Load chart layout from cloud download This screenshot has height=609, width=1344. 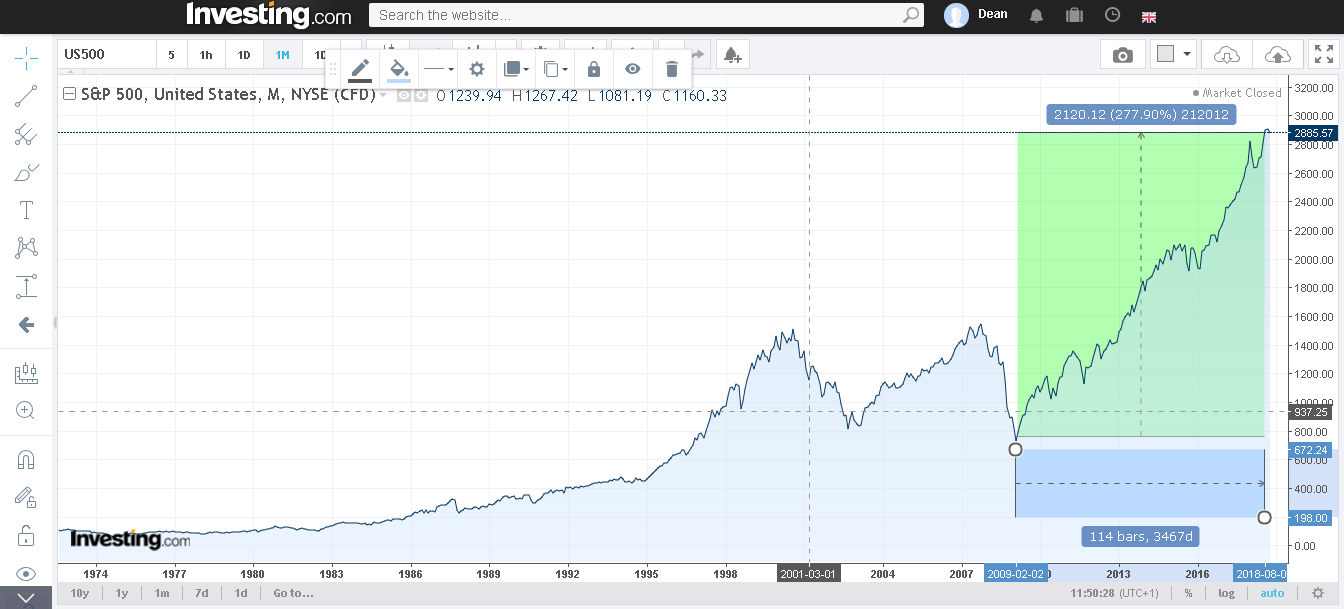click(1227, 54)
